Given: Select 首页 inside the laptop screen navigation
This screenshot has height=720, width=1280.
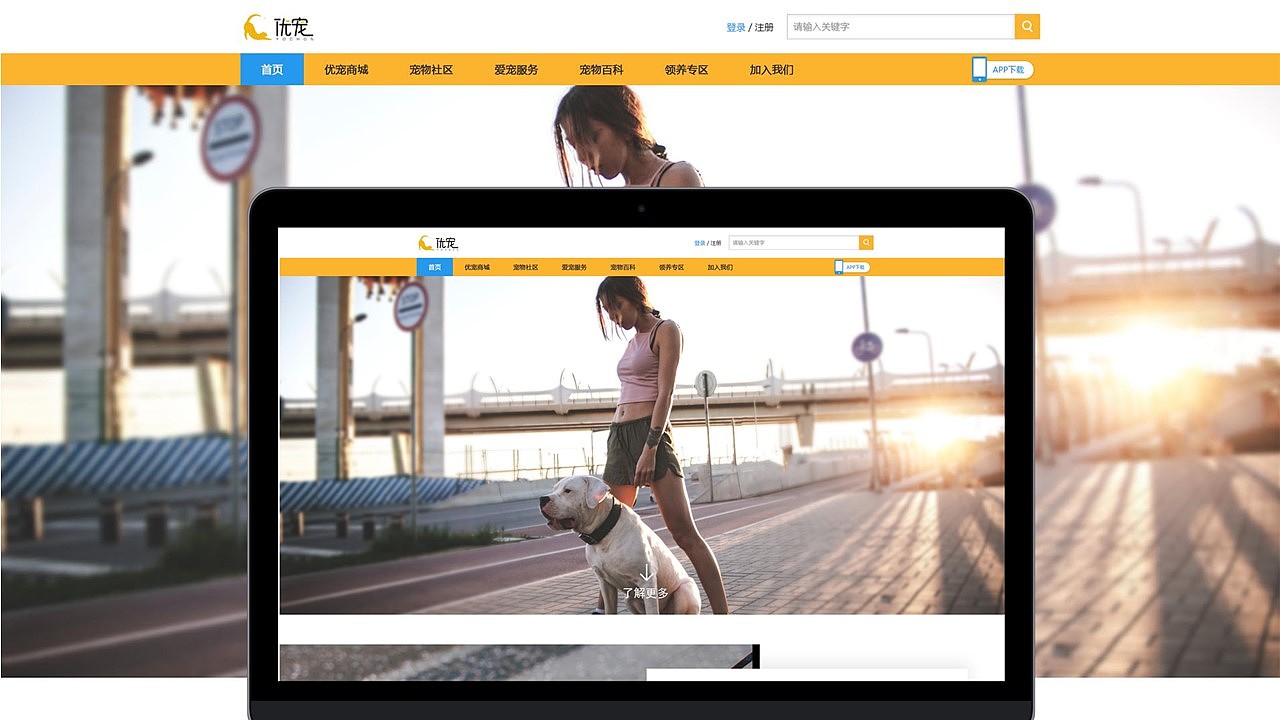Looking at the screenshot, I should (x=435, y=267).
